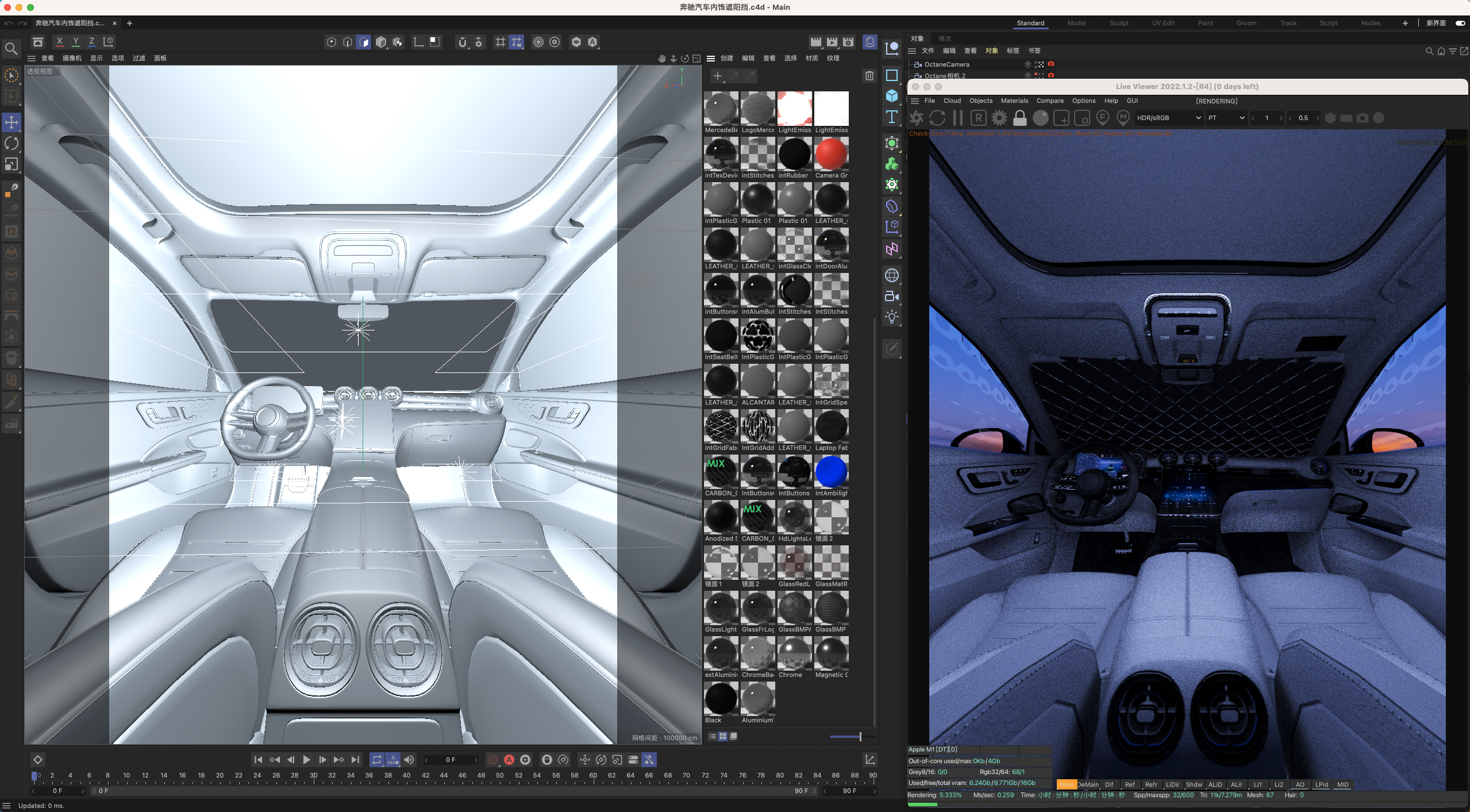Toggle timeline loop playback button
The height and width of the screenshot is (812, 1470).
tap(376, 760)
